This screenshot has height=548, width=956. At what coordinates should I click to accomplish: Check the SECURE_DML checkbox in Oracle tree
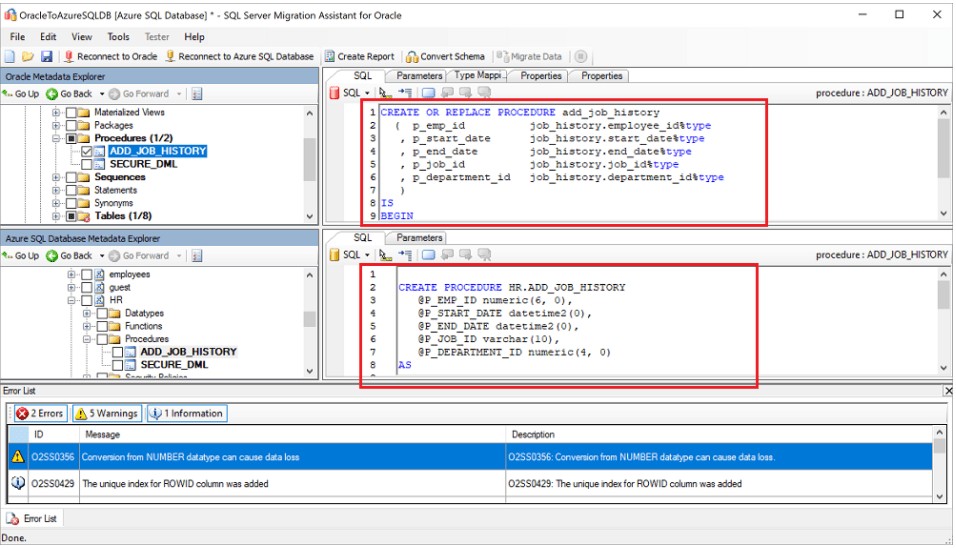pyautogui.click(x=87, y=164)
